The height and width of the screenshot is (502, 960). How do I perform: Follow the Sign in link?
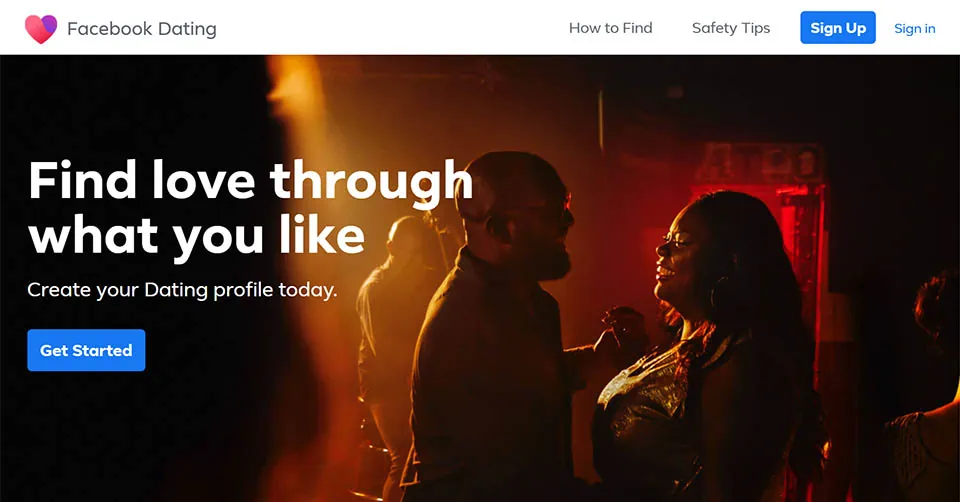[915, 28]
